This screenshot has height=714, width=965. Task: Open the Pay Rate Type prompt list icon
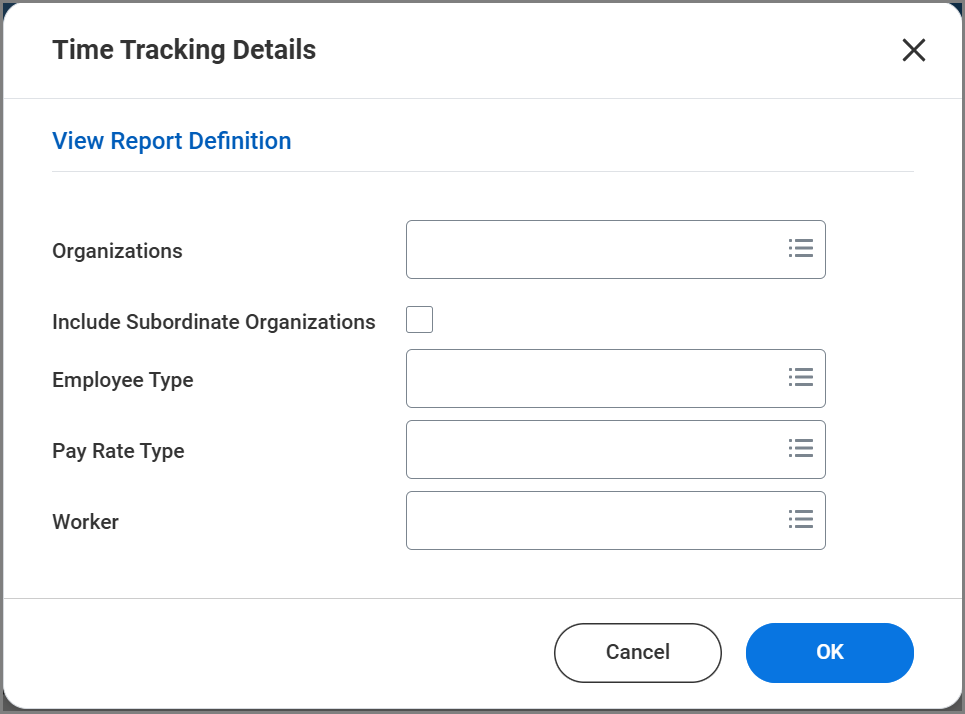pyautogui.click(x=800, y=449)
